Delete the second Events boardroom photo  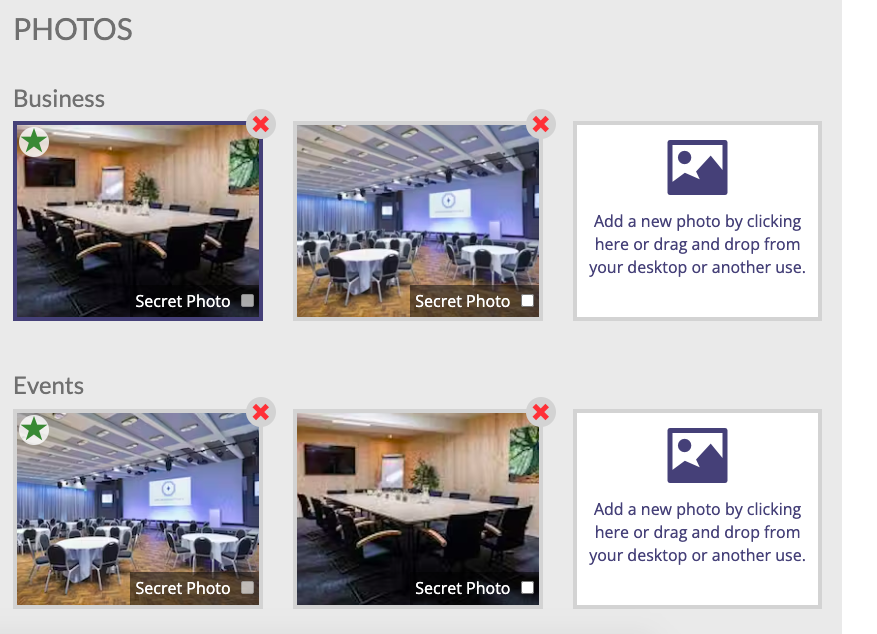[x=540, y=412]
